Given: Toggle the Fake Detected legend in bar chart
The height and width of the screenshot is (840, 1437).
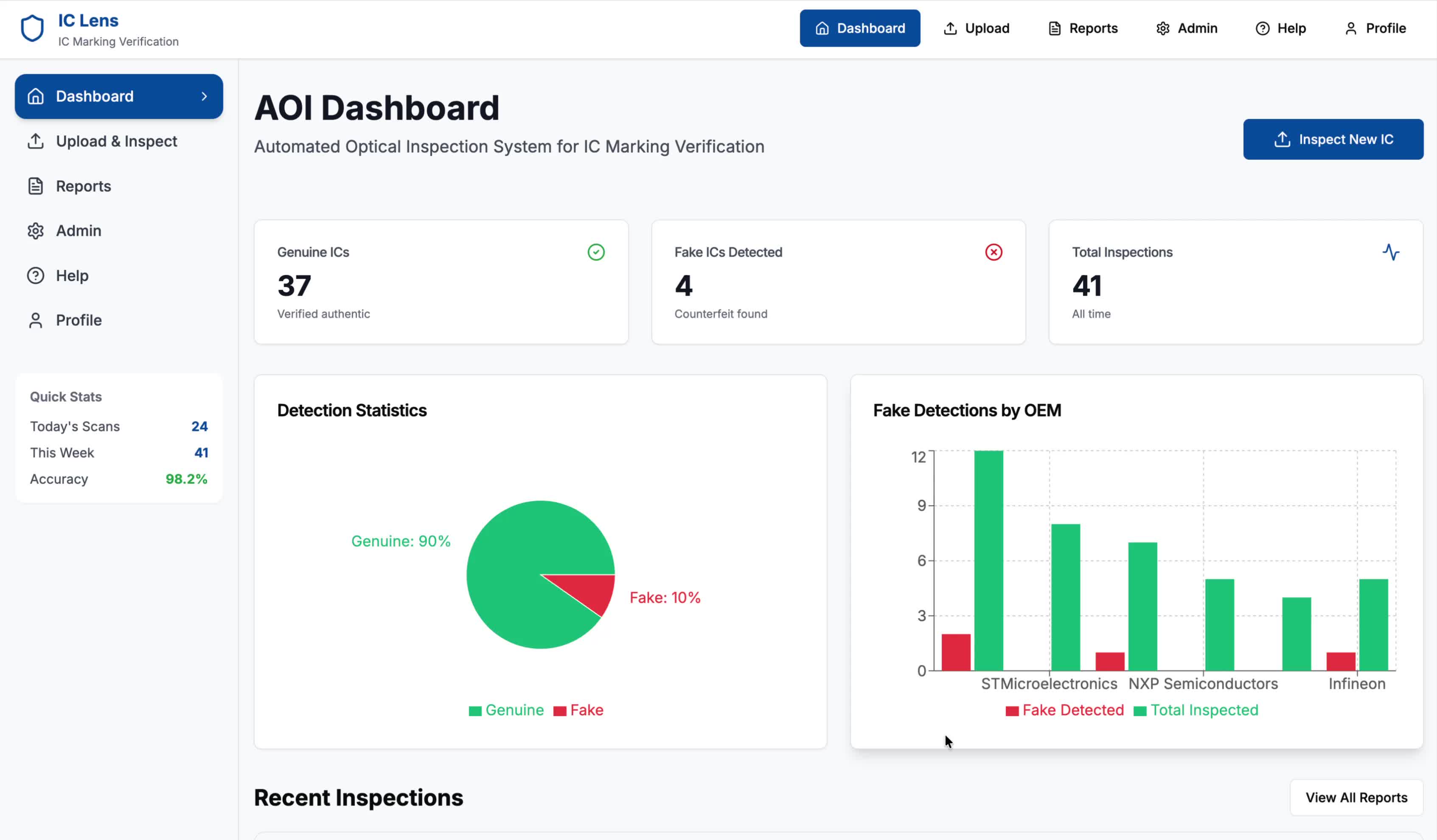Looking at the screenshot, I should pos(1065,710).
